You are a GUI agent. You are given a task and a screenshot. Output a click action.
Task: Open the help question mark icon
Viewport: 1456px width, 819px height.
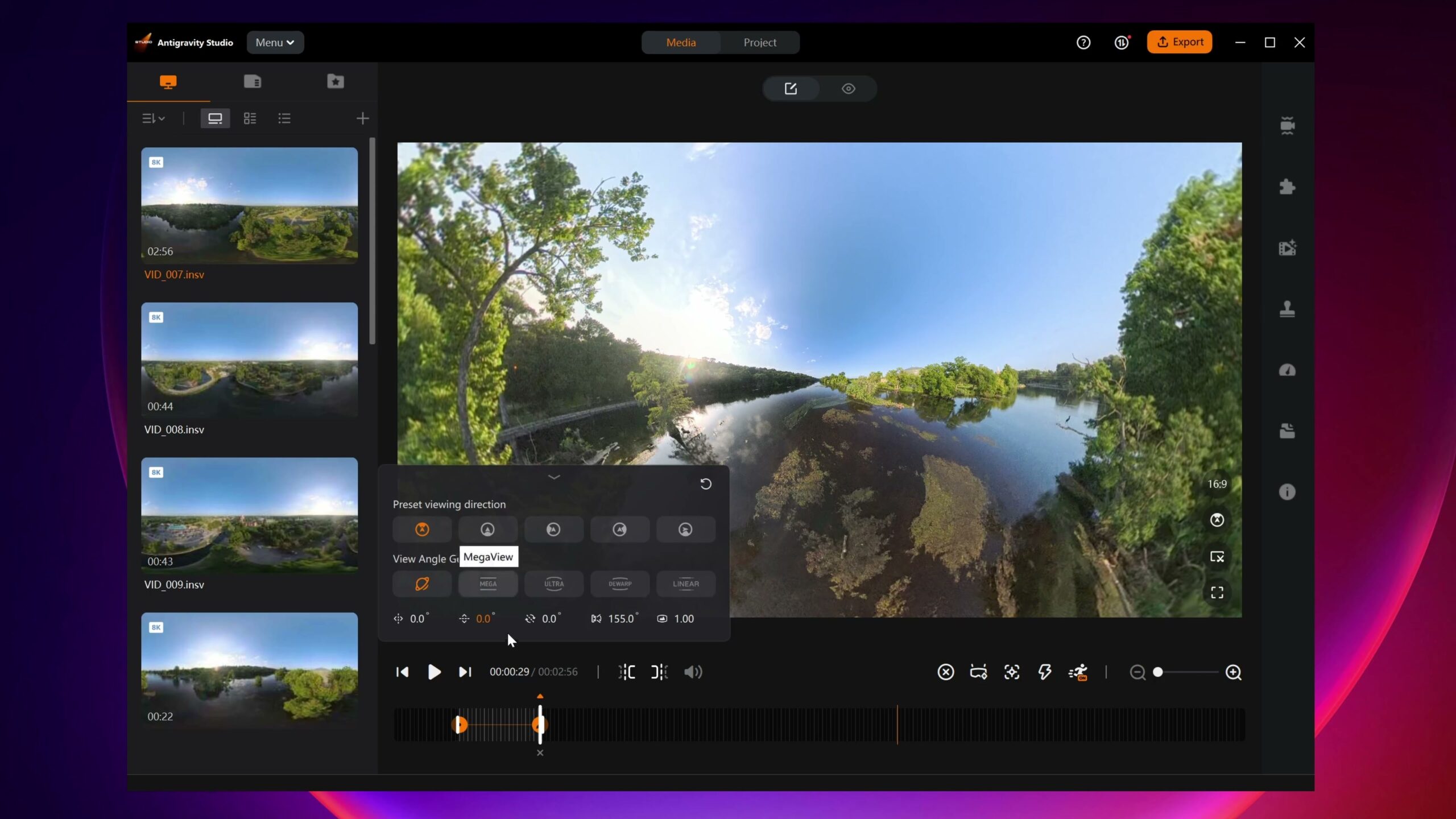pyautogui.click(x=1083, y=43)
